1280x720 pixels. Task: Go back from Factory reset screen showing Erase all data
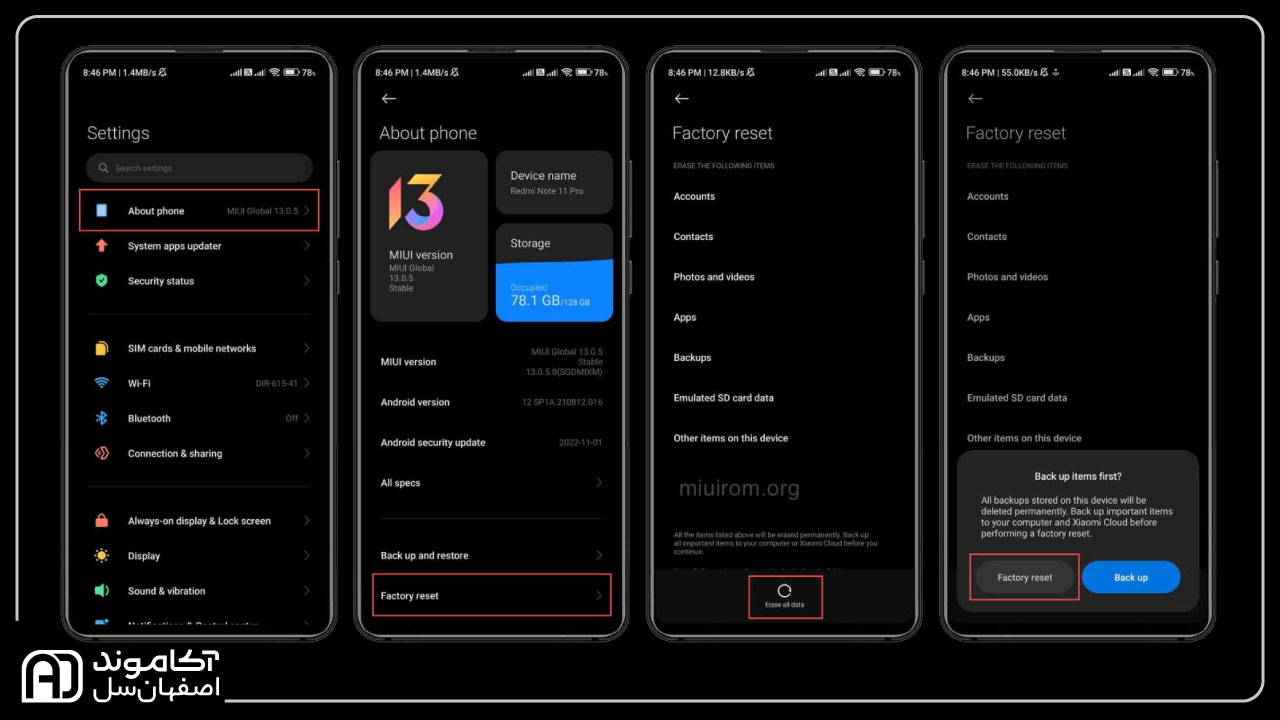(682, 99)
